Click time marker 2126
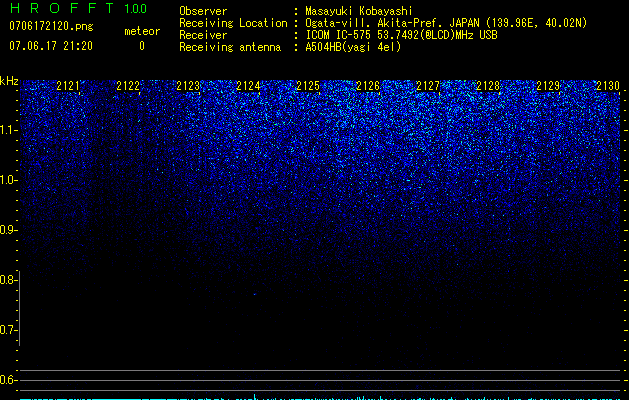Image resolution: width=629 pixels, height=400 pixels. pos(368,86)
